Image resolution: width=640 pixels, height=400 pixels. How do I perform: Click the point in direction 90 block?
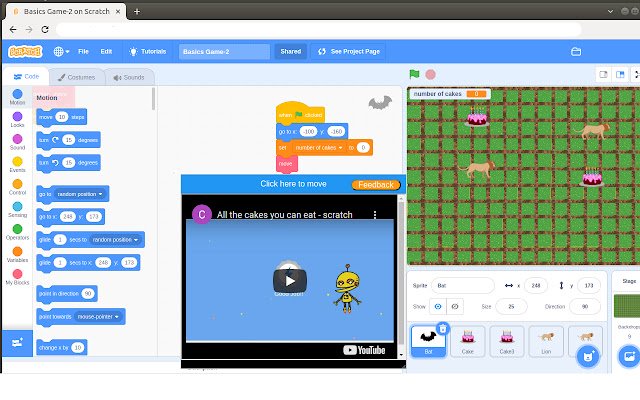coord(67,293)
